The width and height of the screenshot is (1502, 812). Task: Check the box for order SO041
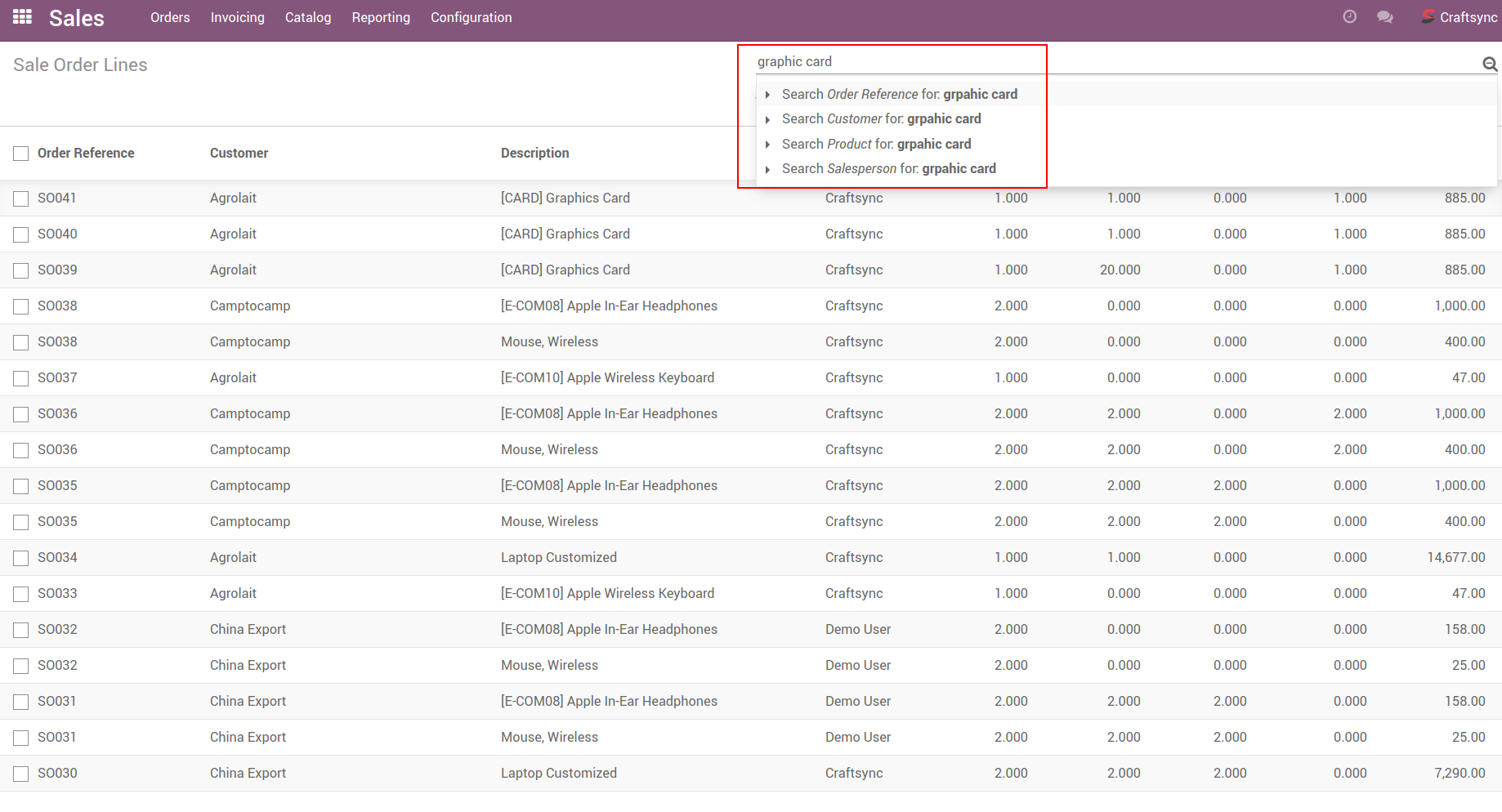(x=21, y=199)
